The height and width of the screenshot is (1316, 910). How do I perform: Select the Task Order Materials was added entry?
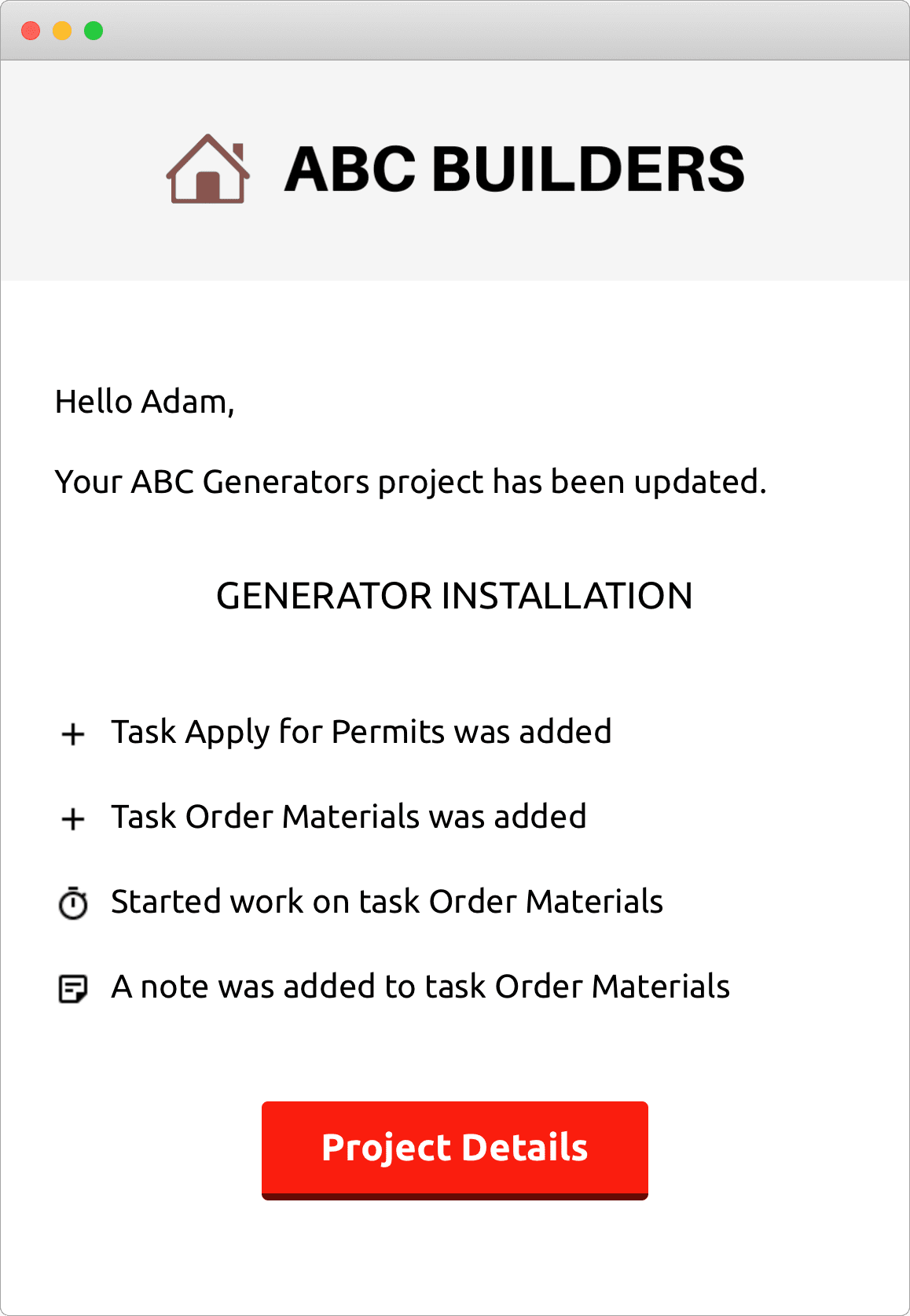[349, 818]
